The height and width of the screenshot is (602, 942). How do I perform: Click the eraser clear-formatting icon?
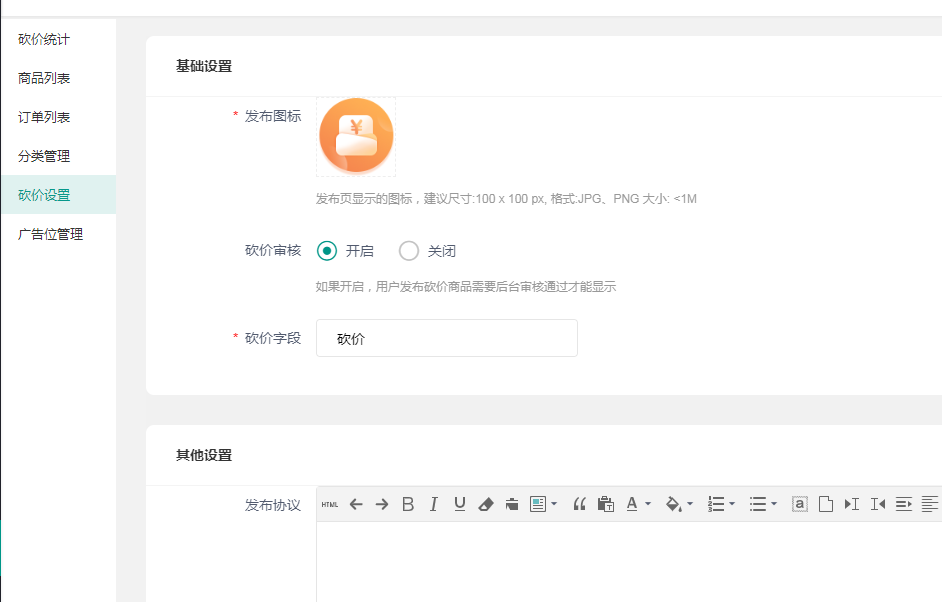coord(486,504)
